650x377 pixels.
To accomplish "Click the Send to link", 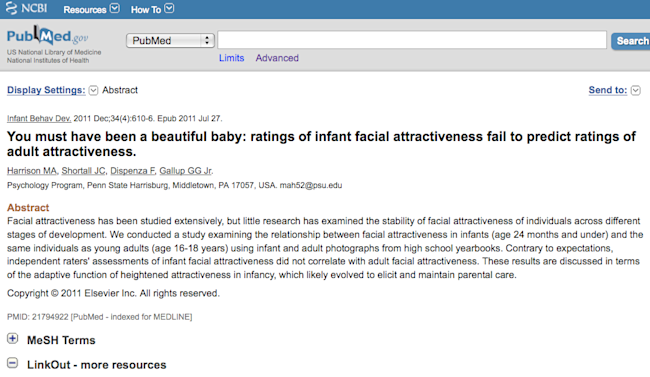I will [x=608, y=90].
